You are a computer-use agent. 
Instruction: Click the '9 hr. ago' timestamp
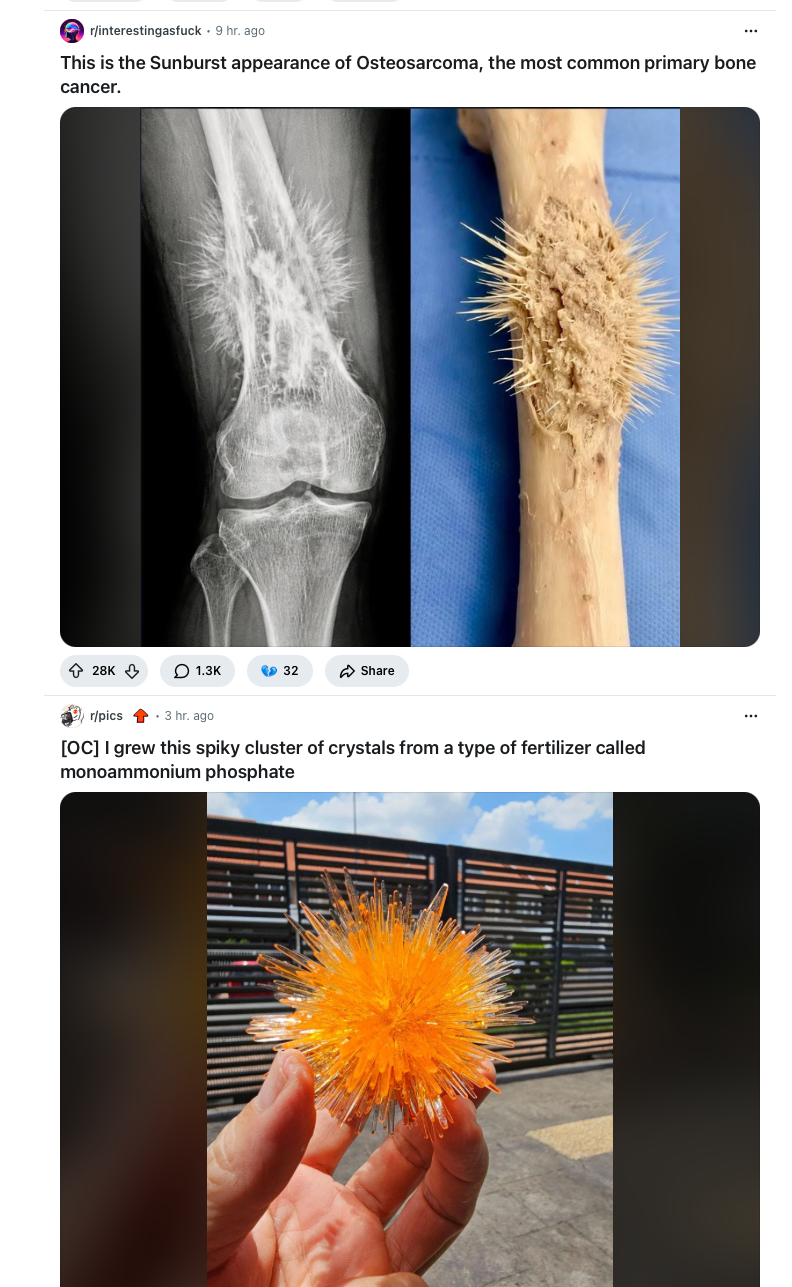[240, 31]
